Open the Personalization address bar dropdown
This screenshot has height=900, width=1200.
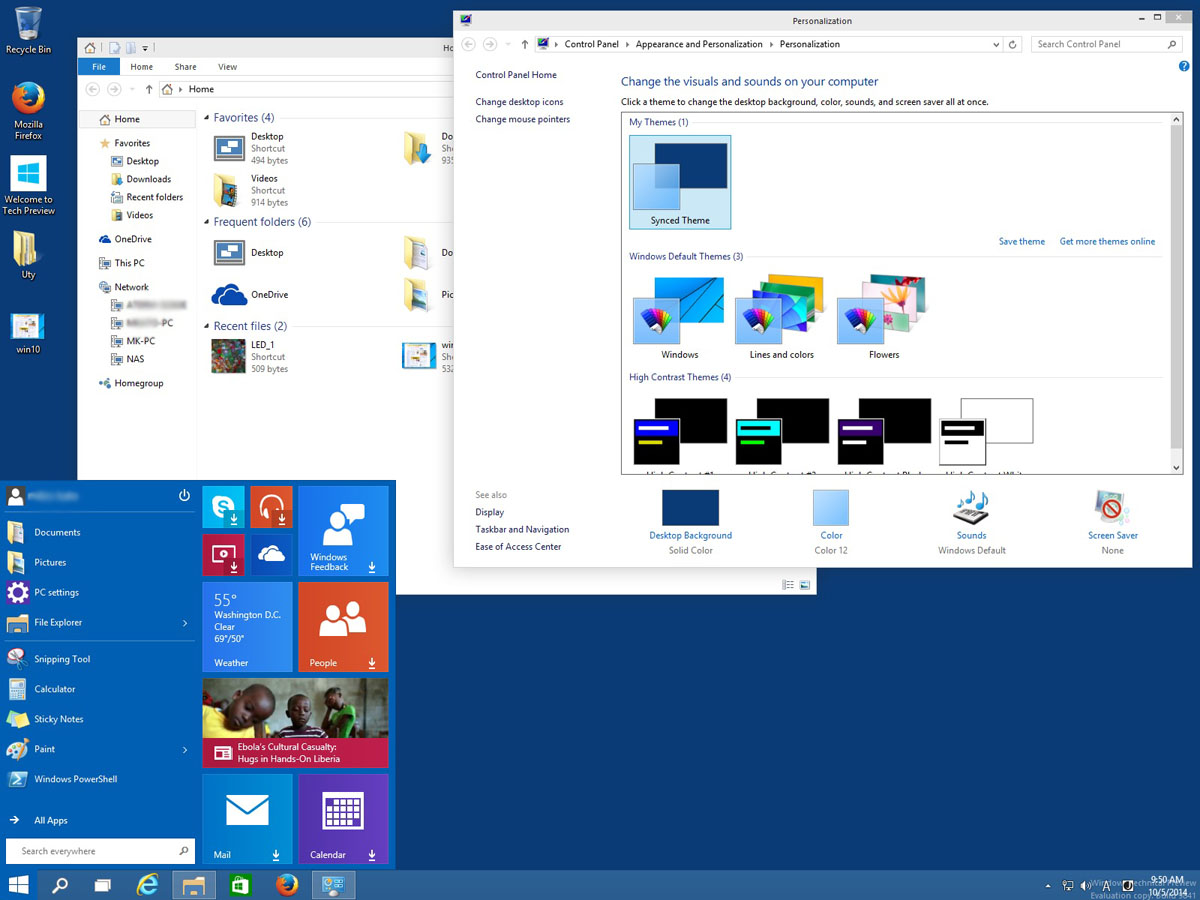[996, 44]
